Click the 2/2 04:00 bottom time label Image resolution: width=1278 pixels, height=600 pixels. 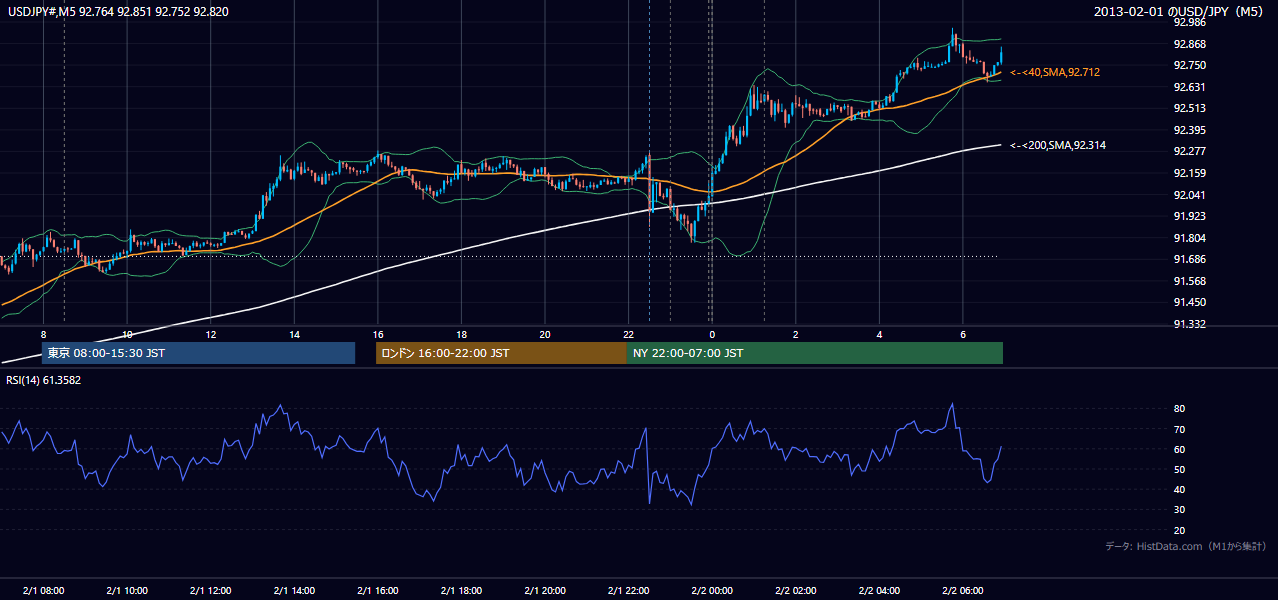(879, 591)
